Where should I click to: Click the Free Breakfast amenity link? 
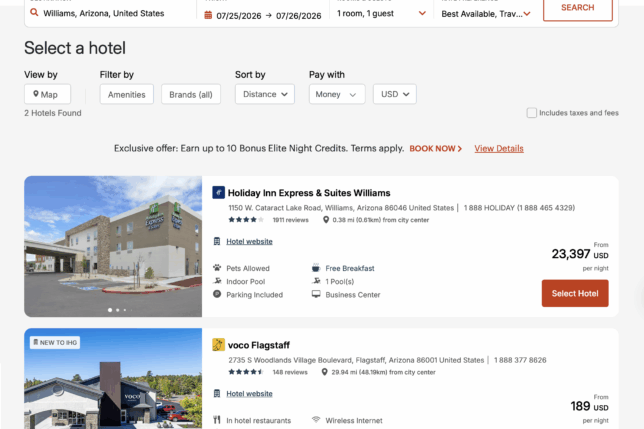pos(350,268)
